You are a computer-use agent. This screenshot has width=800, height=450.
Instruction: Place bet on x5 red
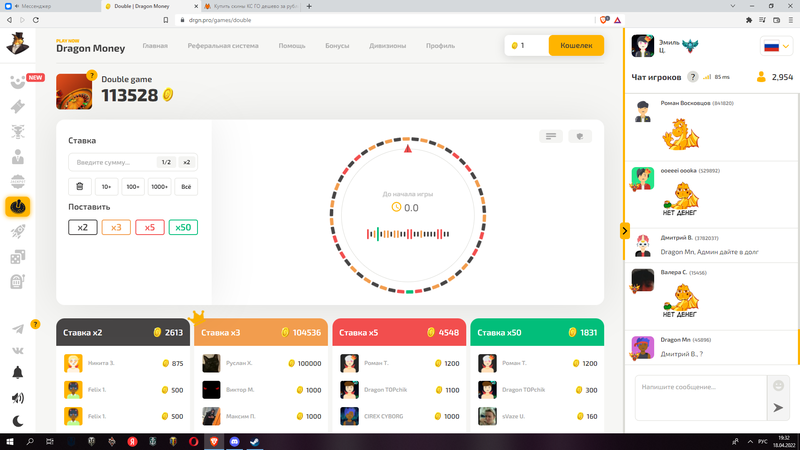pyautogui.click(x=149, y=227)
